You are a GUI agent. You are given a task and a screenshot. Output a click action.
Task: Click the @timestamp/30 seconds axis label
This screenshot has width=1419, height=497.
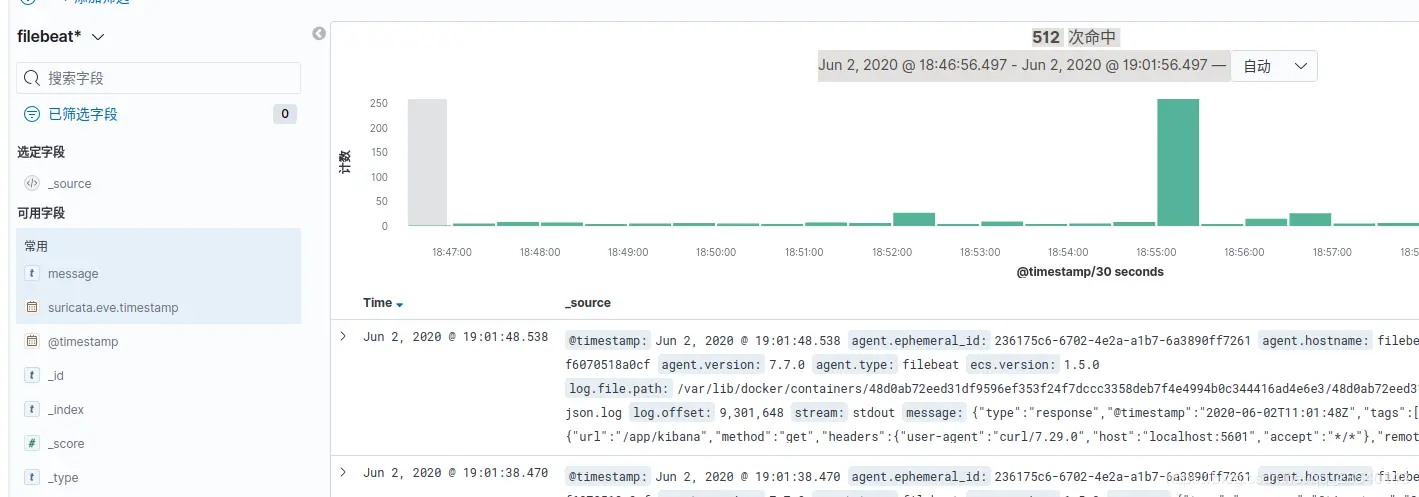1090,272
